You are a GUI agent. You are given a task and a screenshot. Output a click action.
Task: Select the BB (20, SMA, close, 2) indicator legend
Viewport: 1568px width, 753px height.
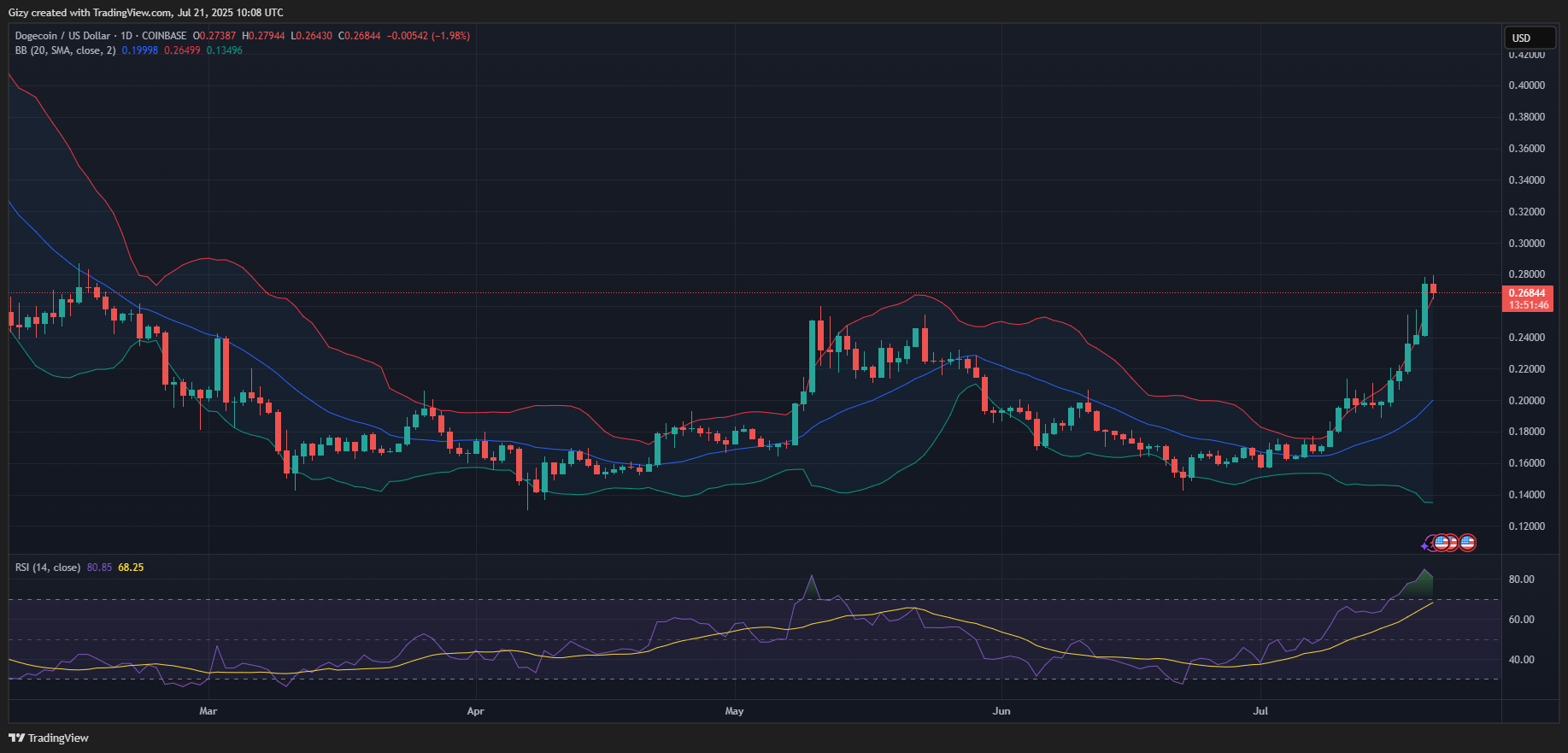[65, 50]
